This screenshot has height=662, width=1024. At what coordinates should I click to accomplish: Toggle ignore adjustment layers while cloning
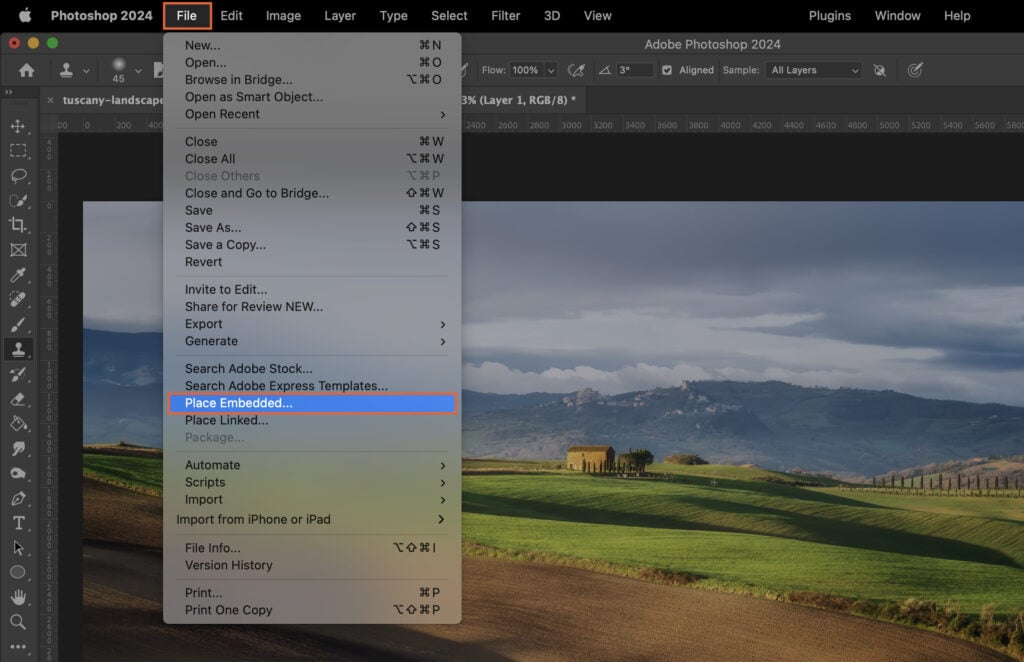point(881,70)
